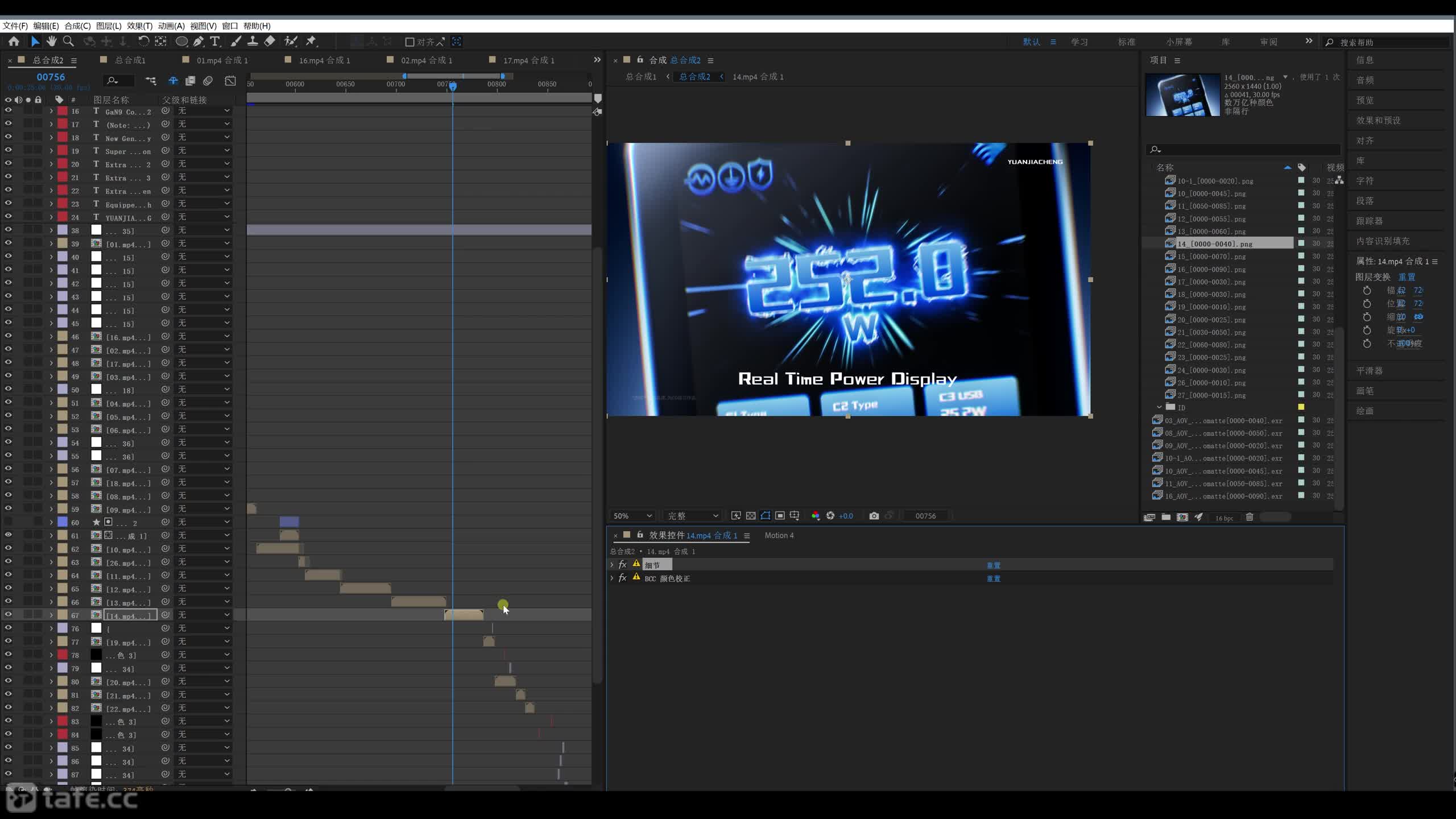The image size is (1456, 819).
Task: Select the Hand tool
Action: pos(52,42)
